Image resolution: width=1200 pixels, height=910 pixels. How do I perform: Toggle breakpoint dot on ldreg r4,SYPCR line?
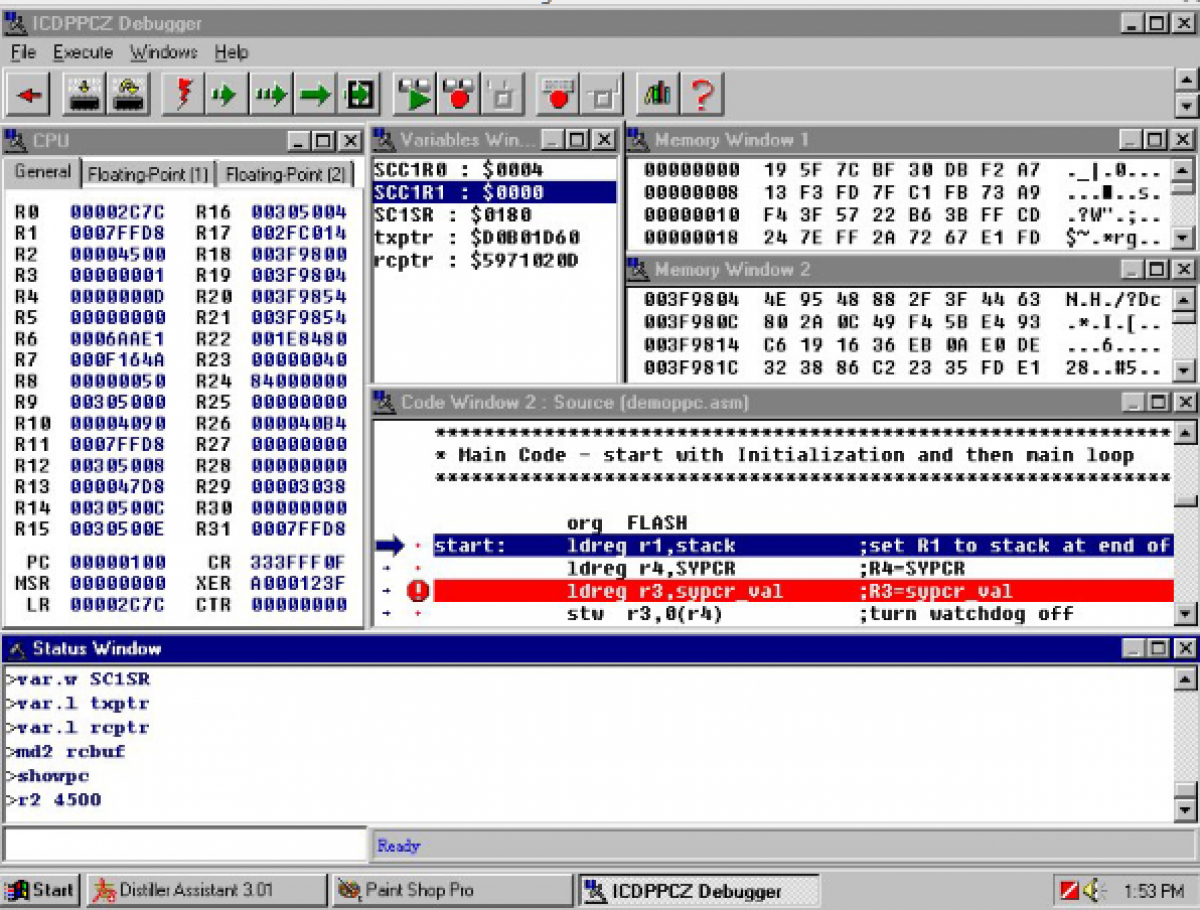pos(418,569)
